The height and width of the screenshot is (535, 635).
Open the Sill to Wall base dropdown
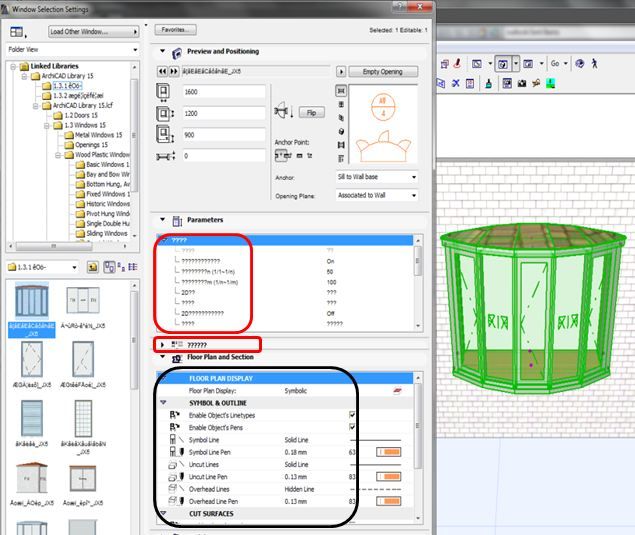pyautogui.click(x=377, y=177)
